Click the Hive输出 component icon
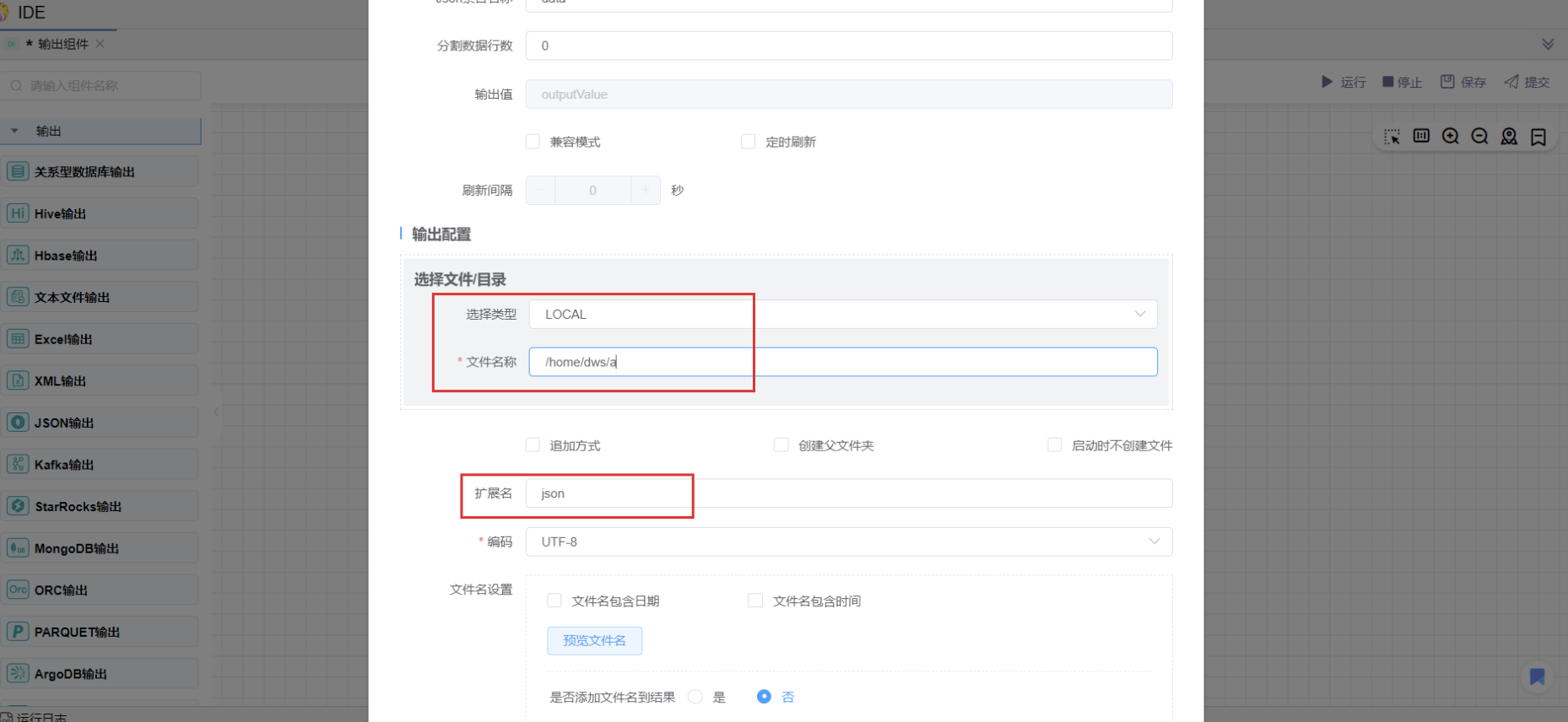The image size is (1568, 722). (18, 213)
